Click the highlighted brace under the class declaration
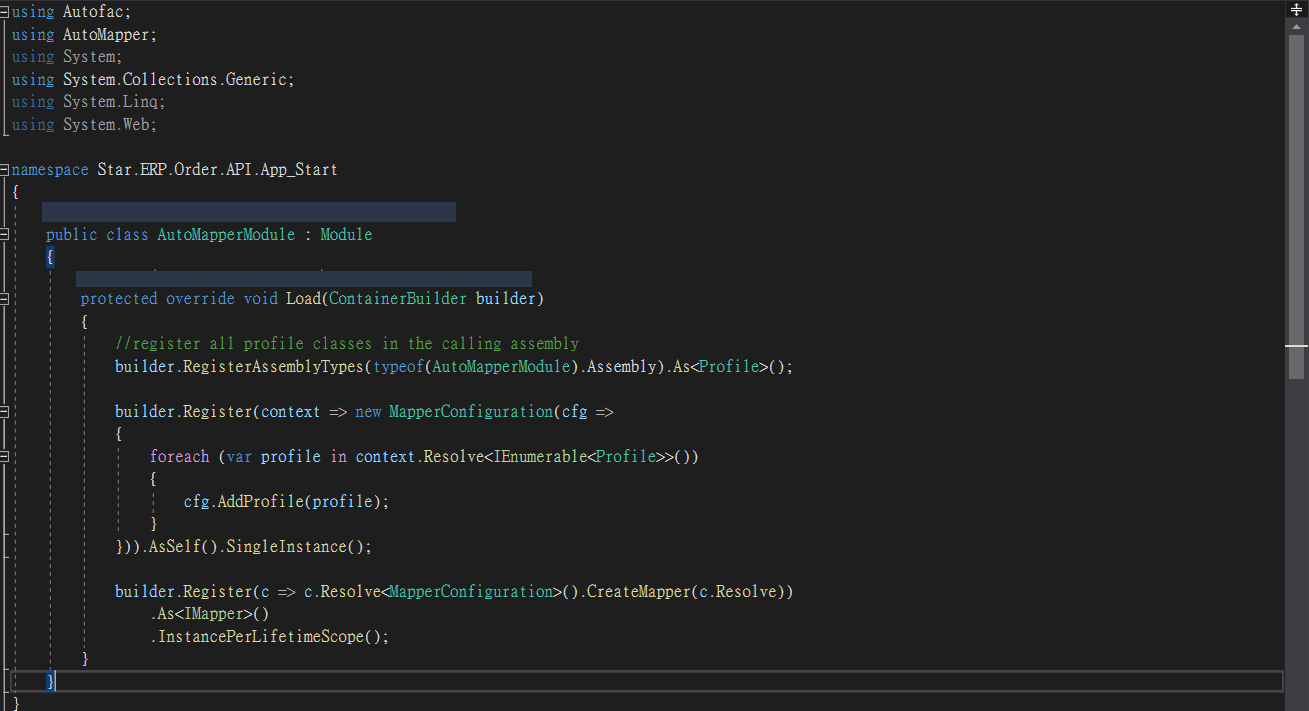 coord(50,258)
